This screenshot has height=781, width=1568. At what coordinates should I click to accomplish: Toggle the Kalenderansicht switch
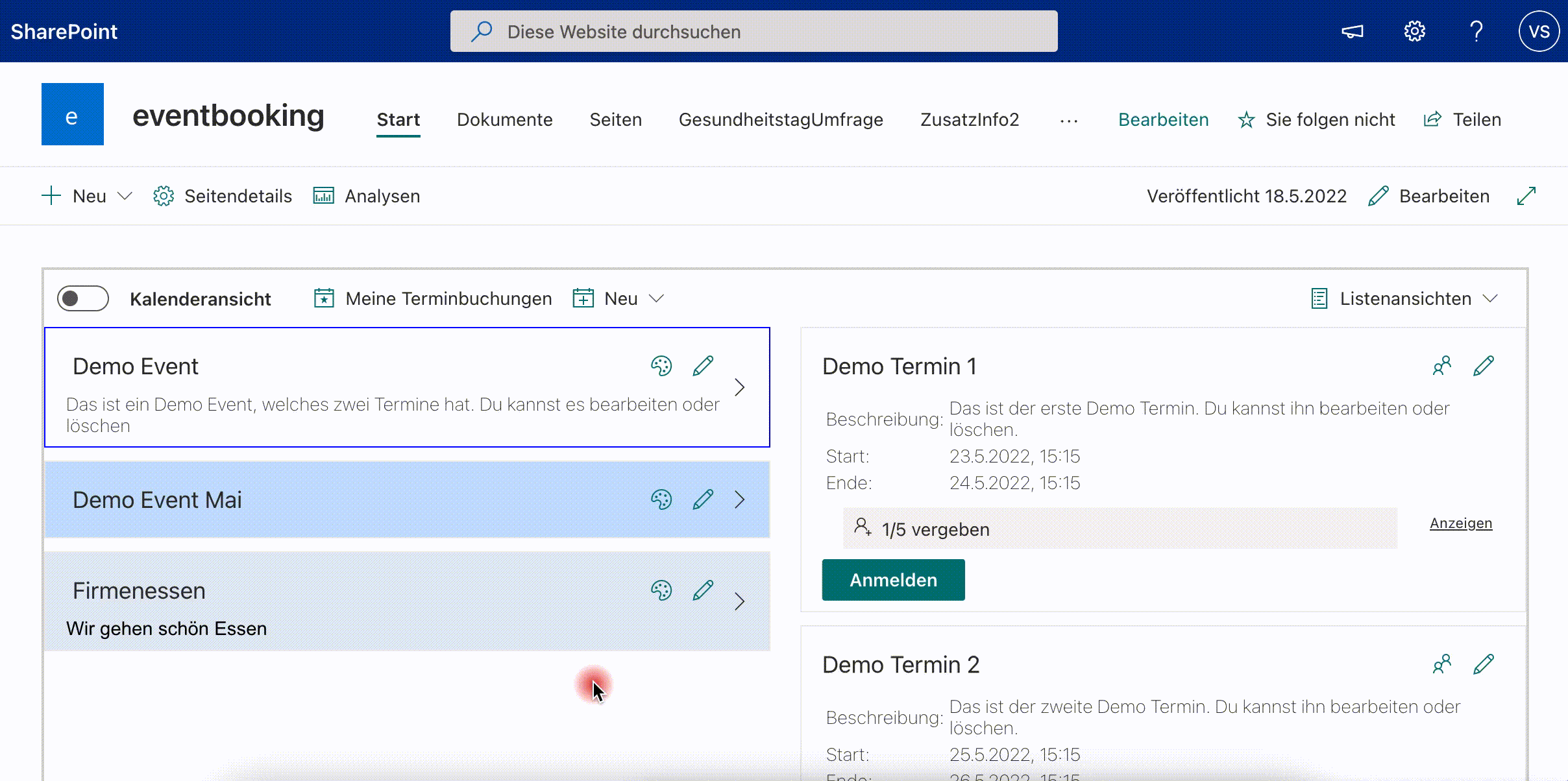pos(83,298)
